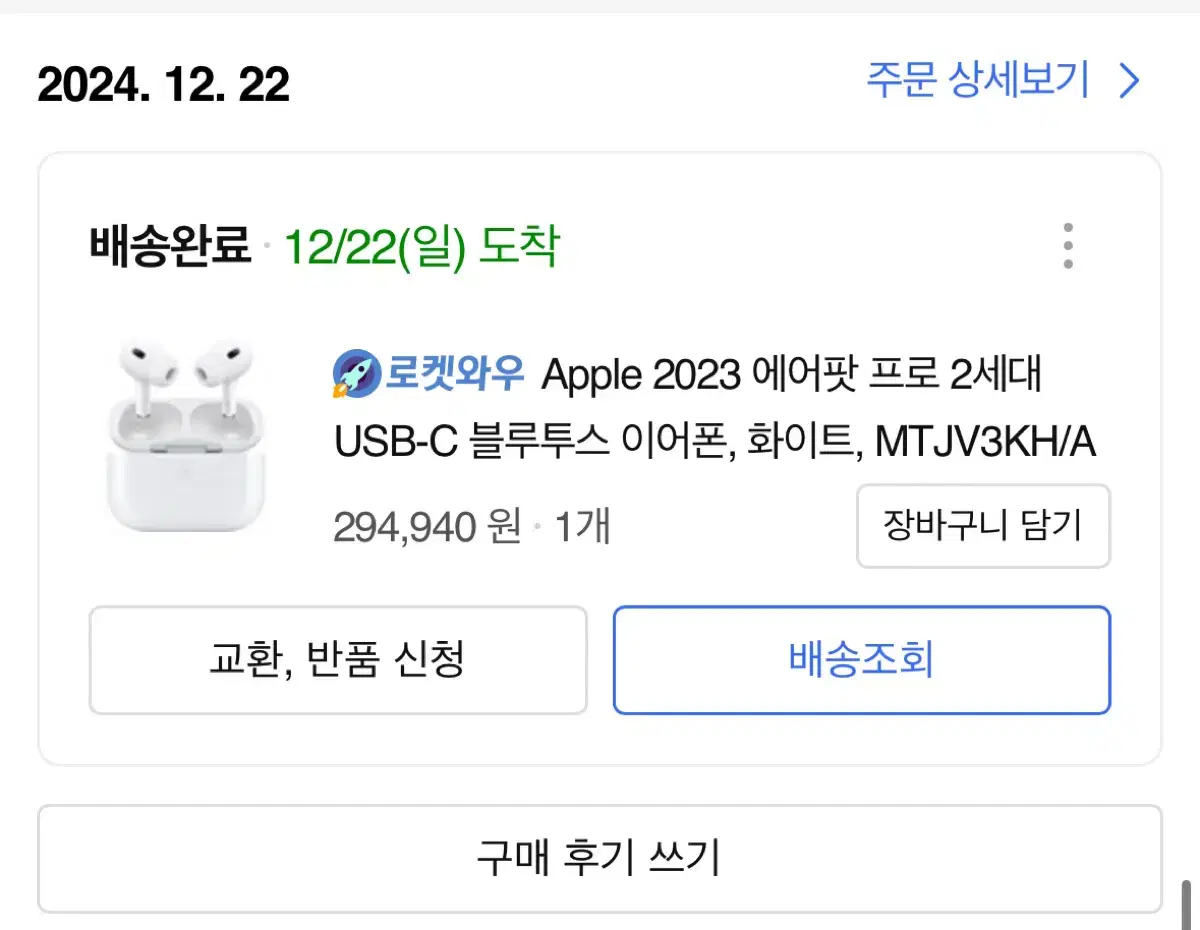
Task: Click the 배송완료 delivery status label
Action: tap(170, 245)
